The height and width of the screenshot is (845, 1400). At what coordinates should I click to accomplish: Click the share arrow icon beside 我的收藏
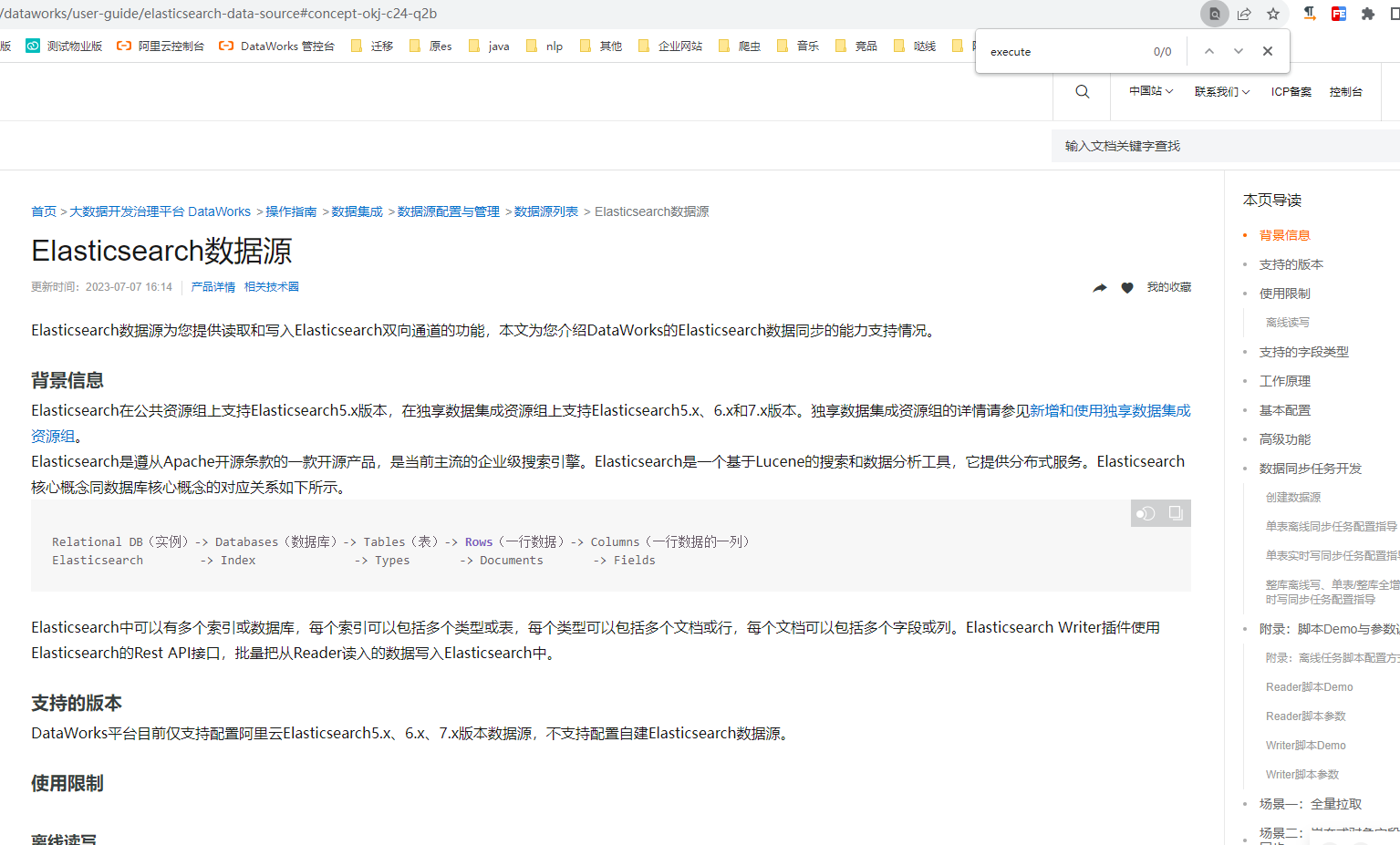click(x=1100, y=287)
